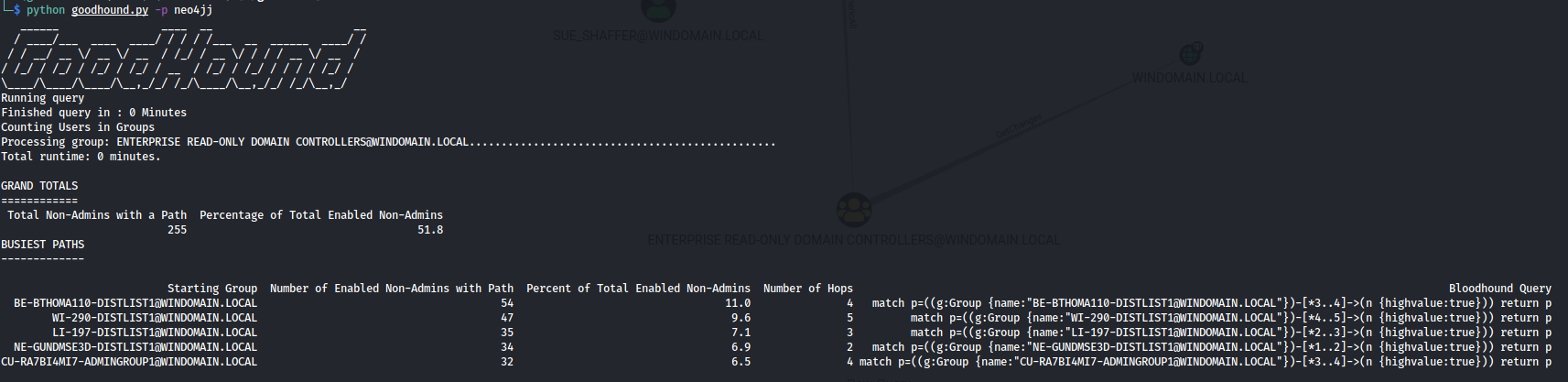This screenshot has width=1568, height=382.
Task: Click WI-290-DISTLIST1 in the Starting Group column
Action: [155, 318]
